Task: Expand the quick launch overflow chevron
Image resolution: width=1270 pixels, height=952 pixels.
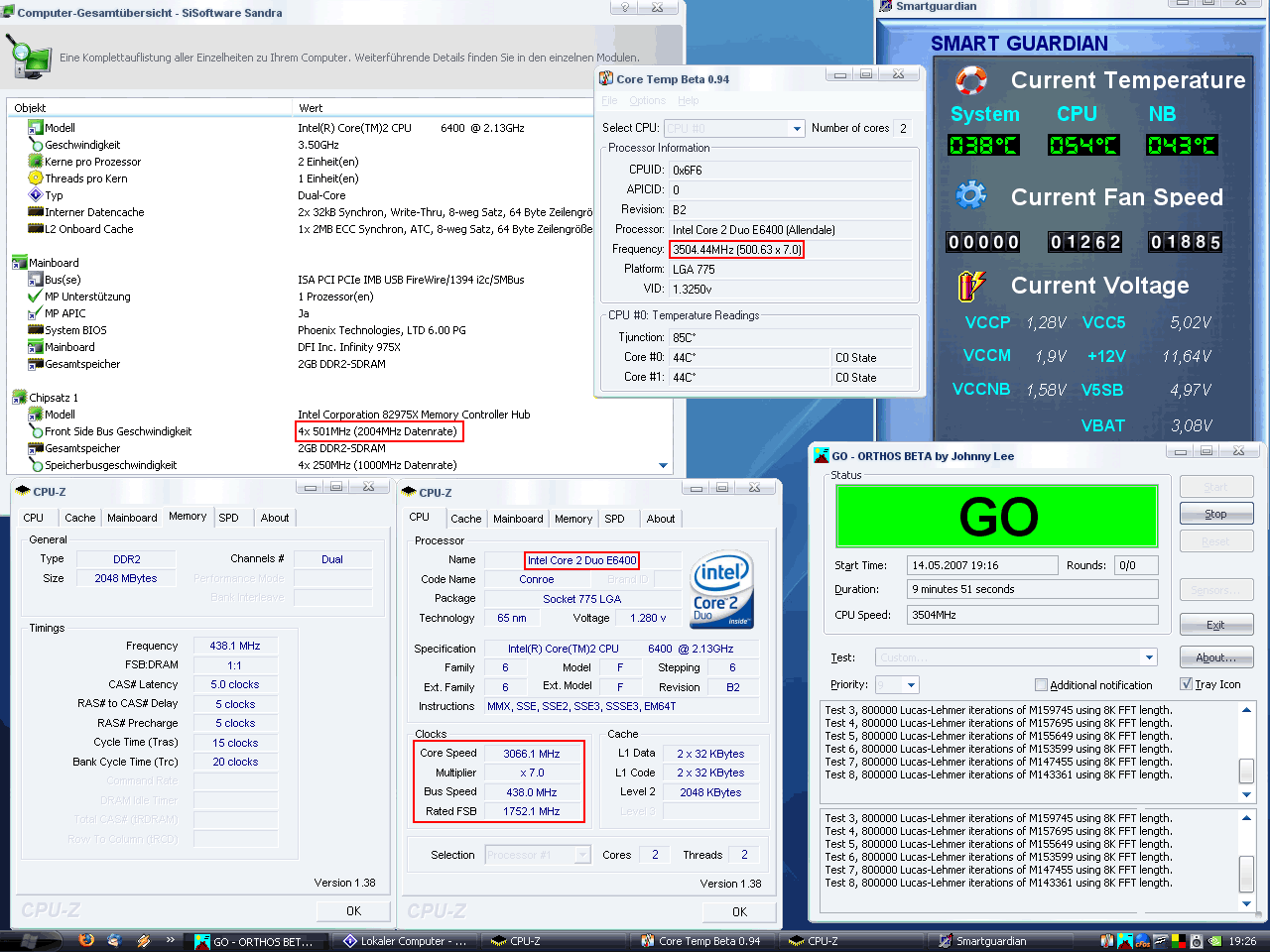Action: pyautogui.click(x=171, y=940)
